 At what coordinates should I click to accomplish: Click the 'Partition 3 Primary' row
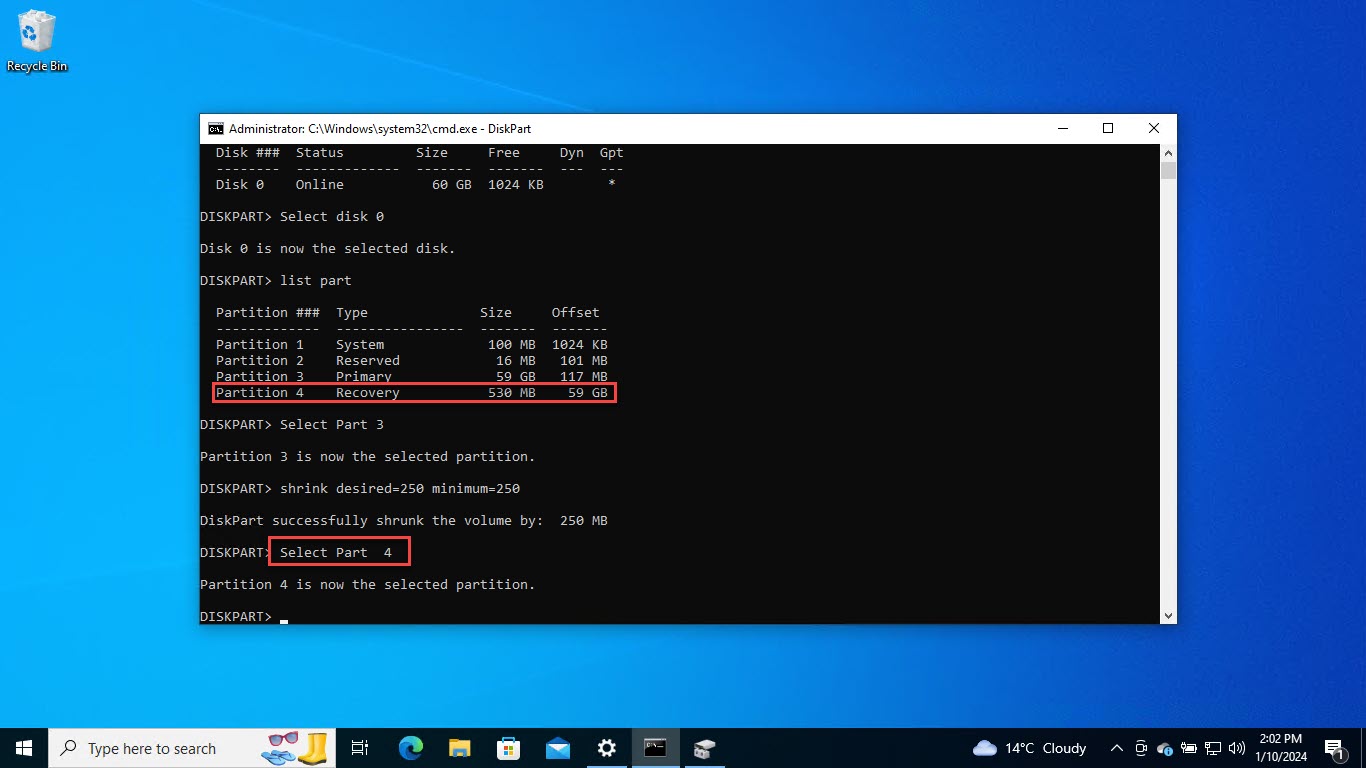click(412, 377)
